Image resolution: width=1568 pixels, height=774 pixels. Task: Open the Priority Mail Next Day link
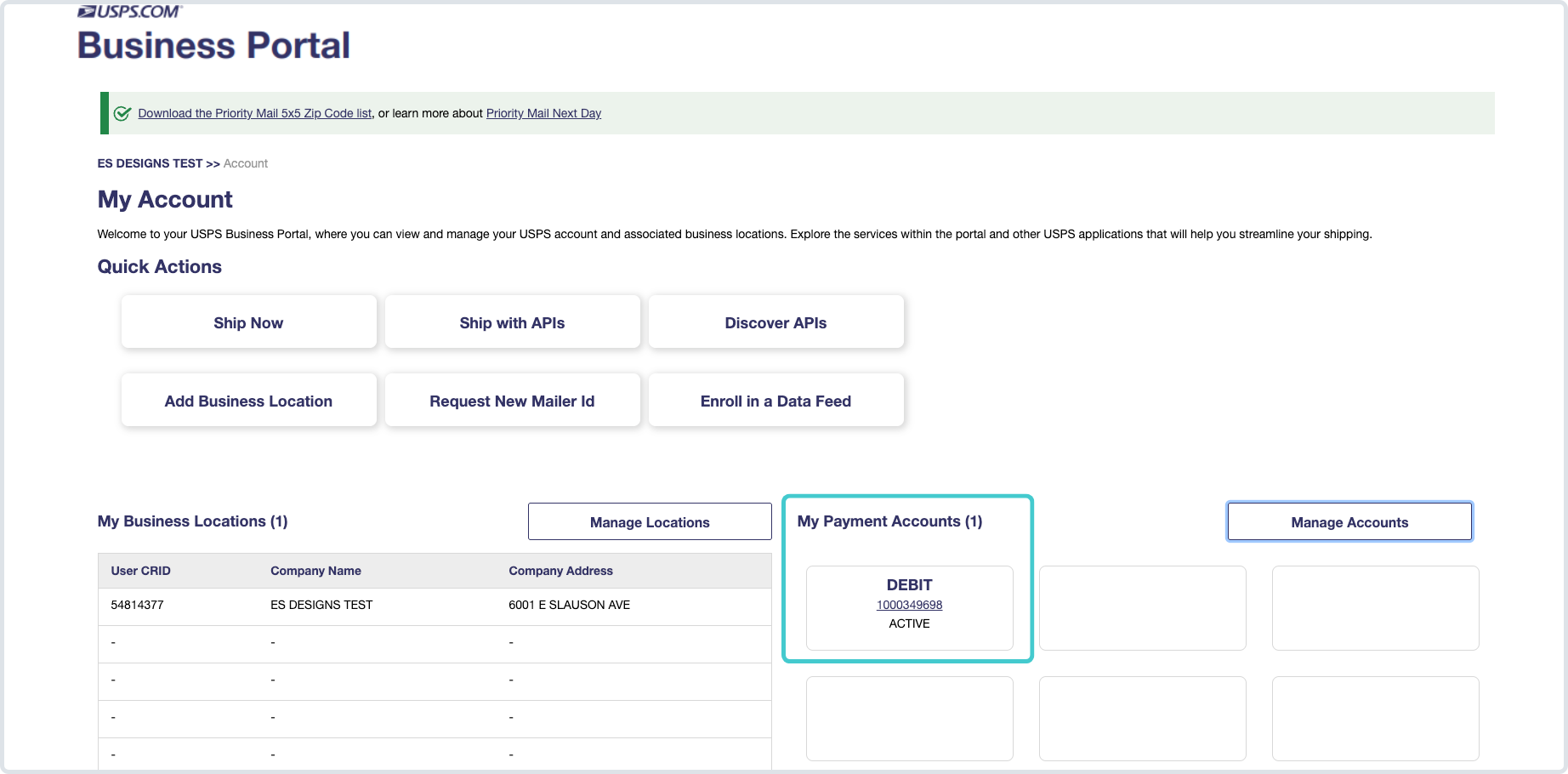[543, 113]
